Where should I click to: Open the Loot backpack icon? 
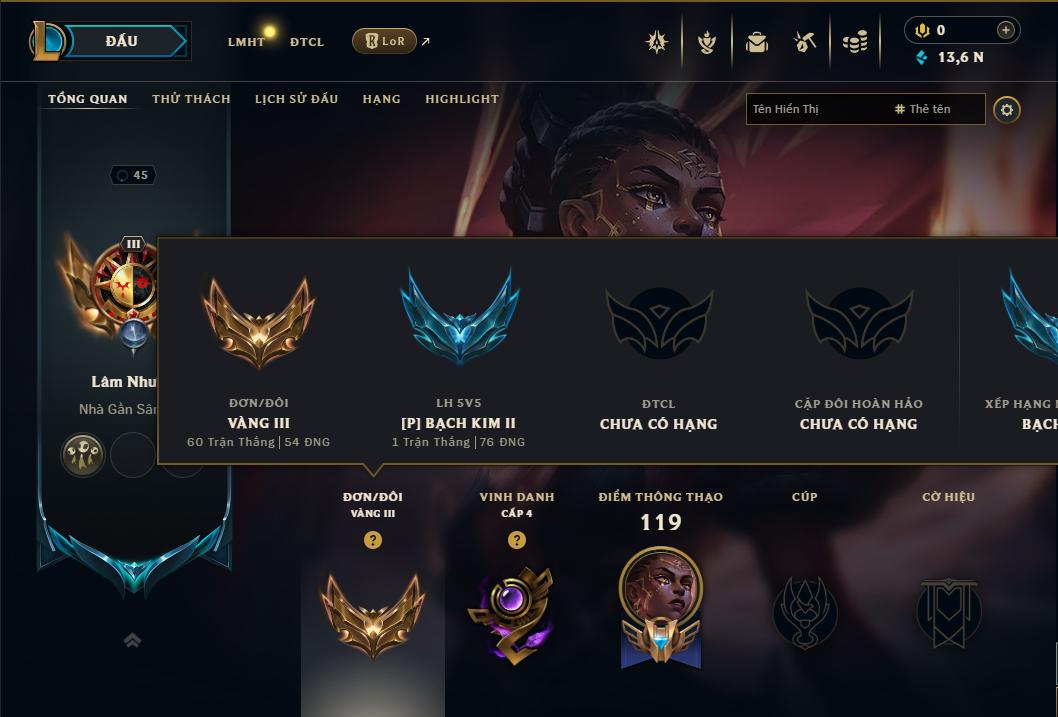click(756, 42)
